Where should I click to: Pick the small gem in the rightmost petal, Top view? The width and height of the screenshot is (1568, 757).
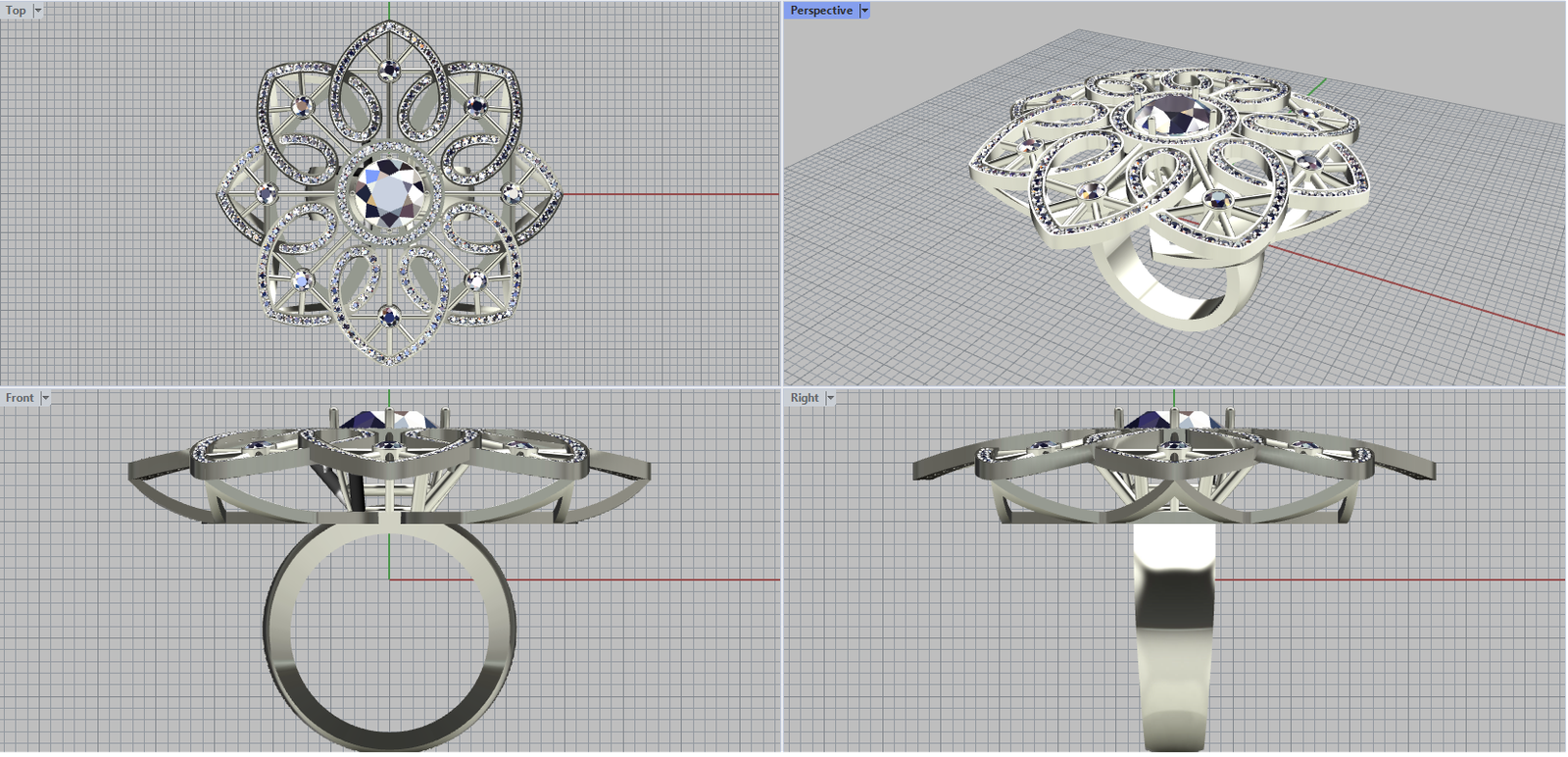(511, 193)
